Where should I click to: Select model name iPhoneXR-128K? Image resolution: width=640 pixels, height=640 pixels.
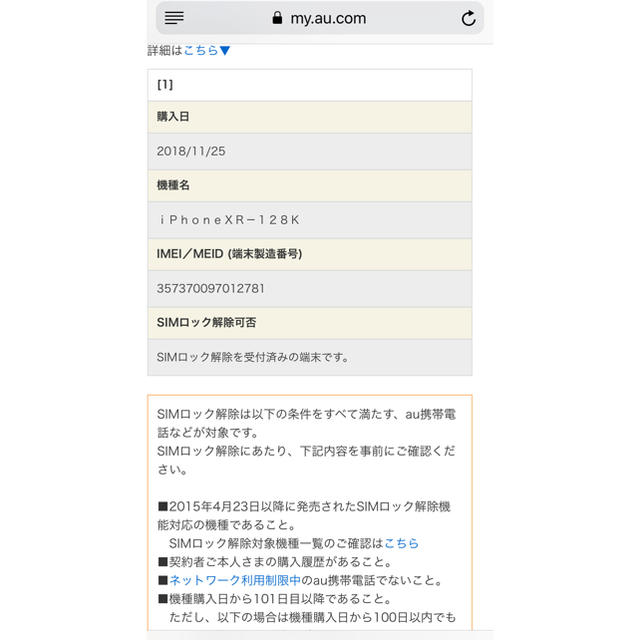(x=230, y=220)
